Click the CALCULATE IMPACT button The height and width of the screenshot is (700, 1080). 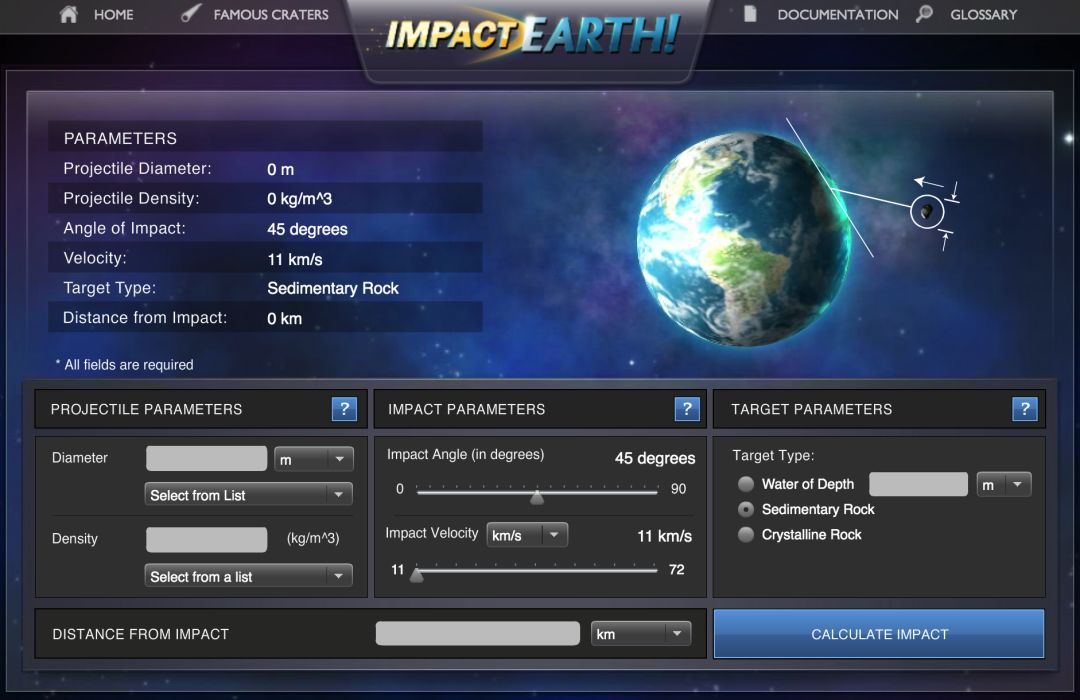tap(879, 634)
